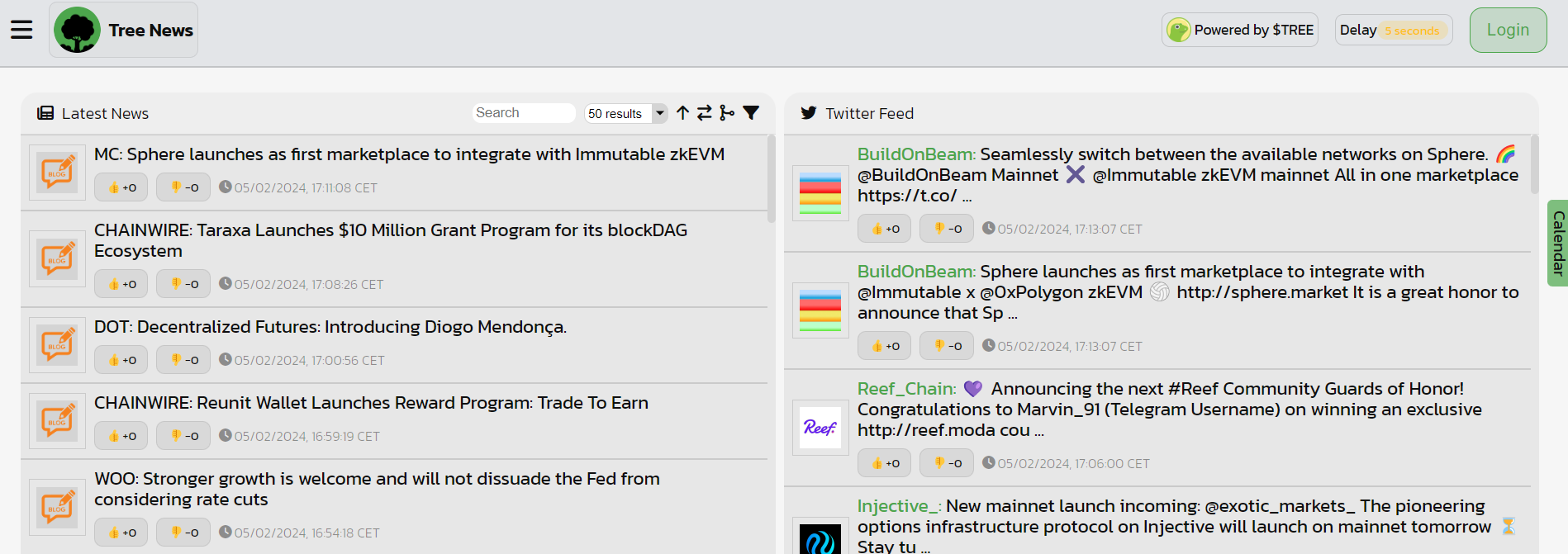Click the swap arrows icon
The image size is (1568, 554).
(705, 113)
